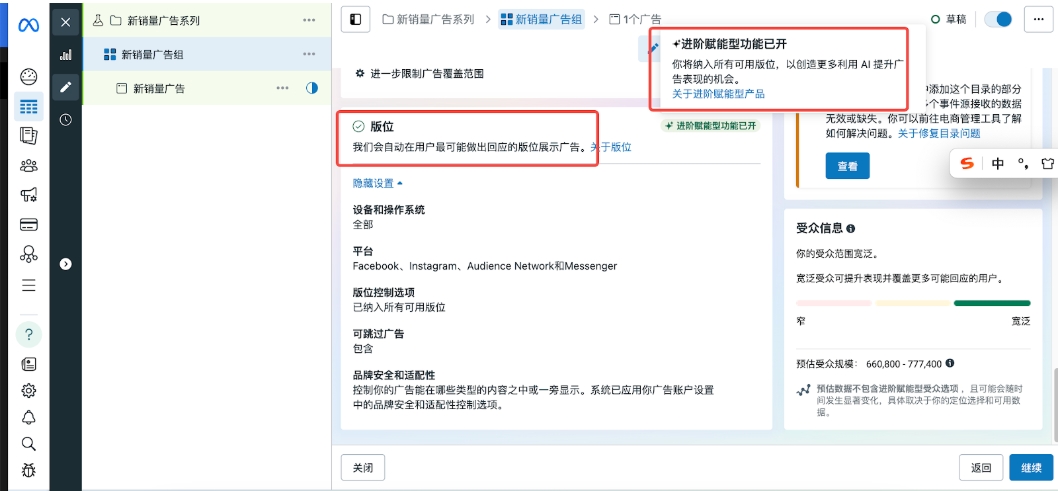Select 新销量广告系列 in the tree
The image size is (1058, 491).
163,20
